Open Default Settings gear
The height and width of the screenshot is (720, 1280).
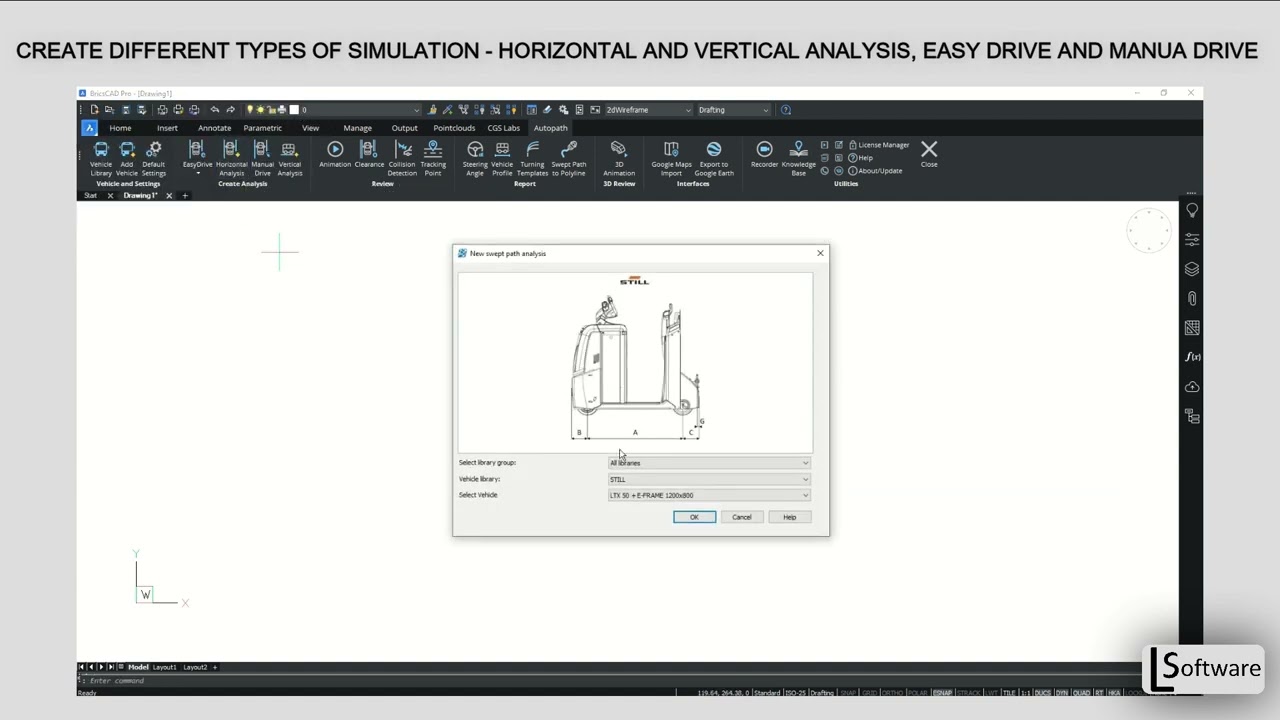154,158
